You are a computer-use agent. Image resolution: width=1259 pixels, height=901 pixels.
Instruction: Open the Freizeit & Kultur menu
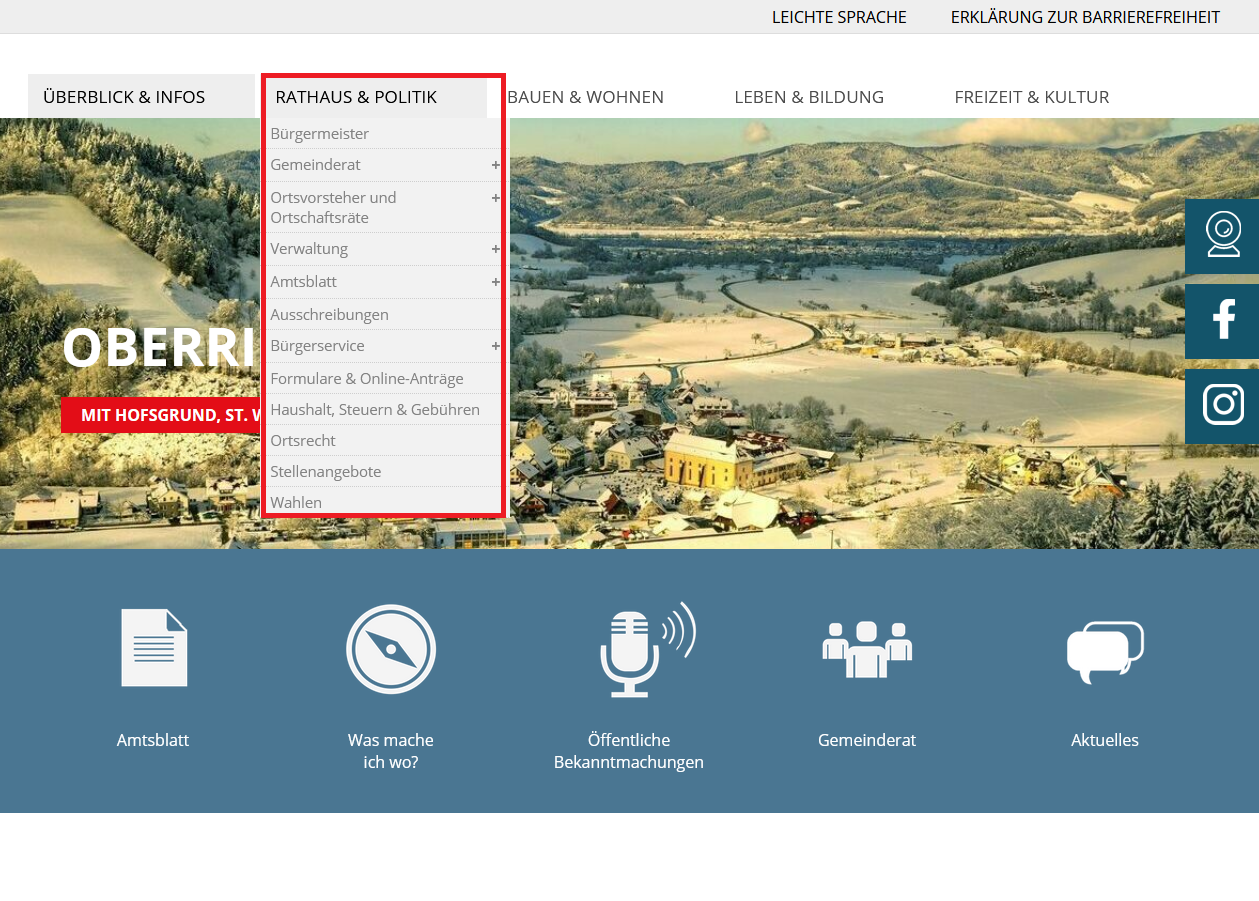tap(1031, 97)
